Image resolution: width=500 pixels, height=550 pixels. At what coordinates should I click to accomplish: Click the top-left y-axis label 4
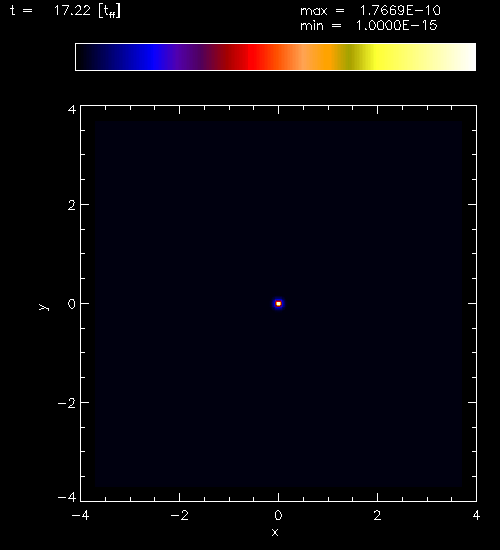click(72, 110)
